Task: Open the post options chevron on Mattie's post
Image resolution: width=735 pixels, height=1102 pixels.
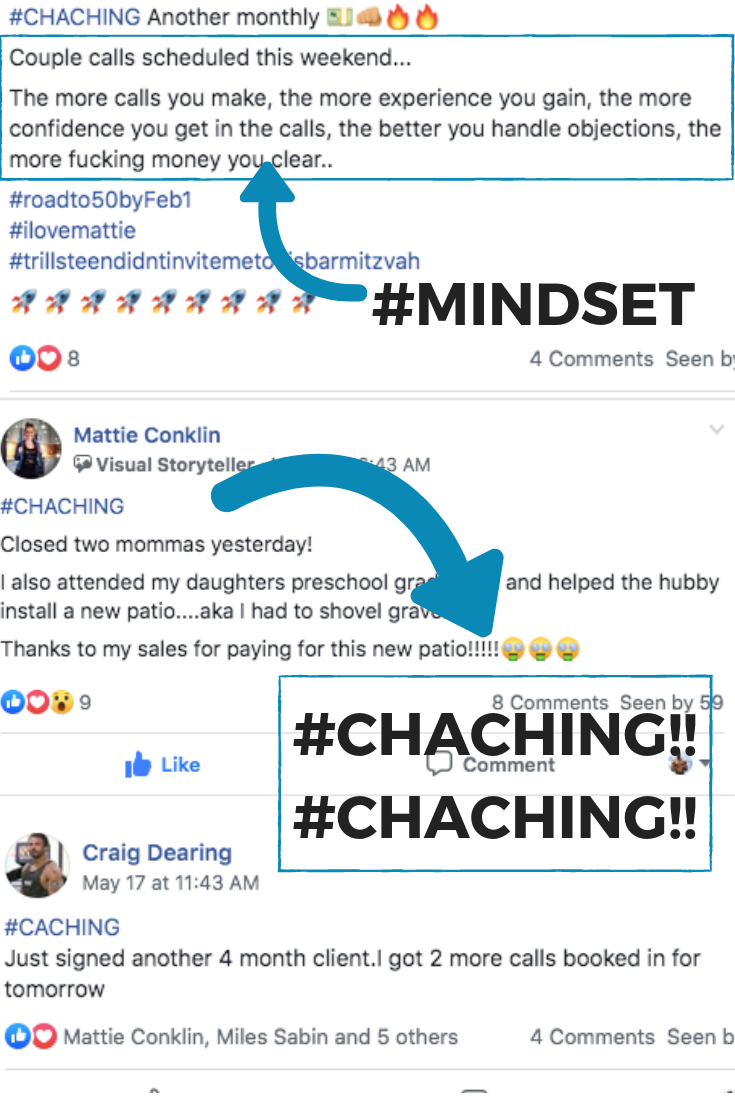Action: pos(716,429)
